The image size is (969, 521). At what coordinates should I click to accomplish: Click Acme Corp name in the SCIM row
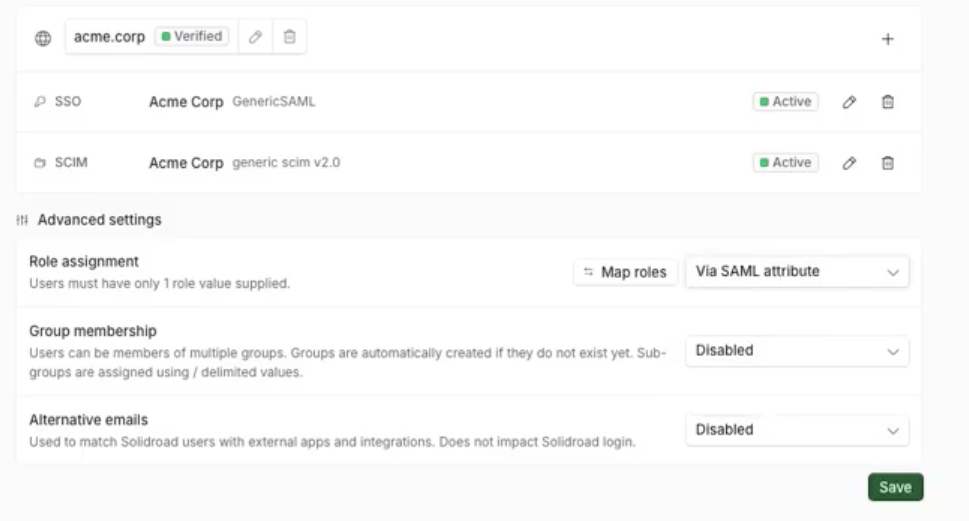pos(186,163)
